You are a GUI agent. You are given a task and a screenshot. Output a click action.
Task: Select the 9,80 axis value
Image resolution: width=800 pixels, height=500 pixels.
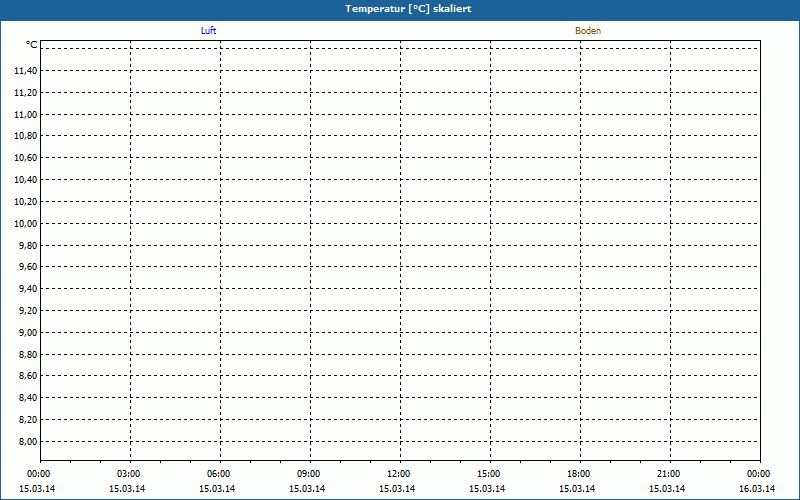28,246
